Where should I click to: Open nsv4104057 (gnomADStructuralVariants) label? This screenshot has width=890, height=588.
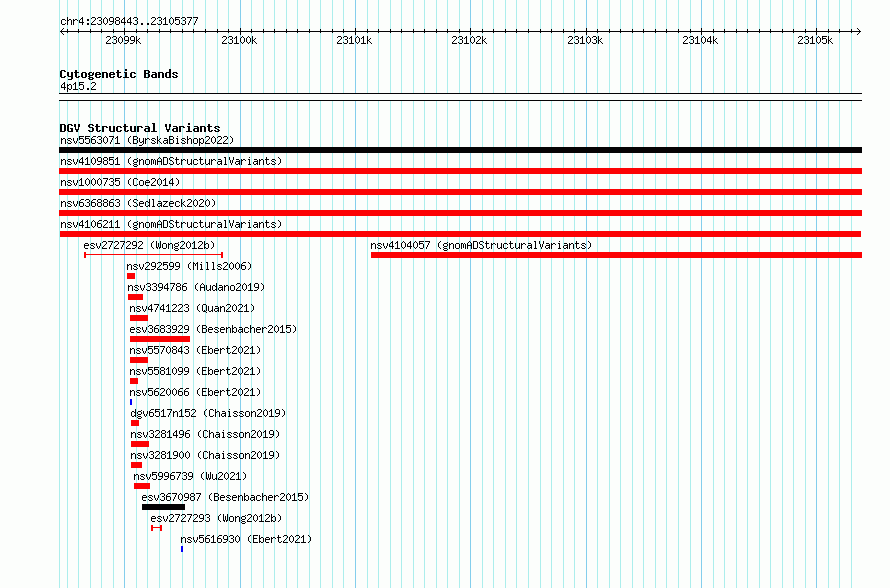tap(481, 245)
